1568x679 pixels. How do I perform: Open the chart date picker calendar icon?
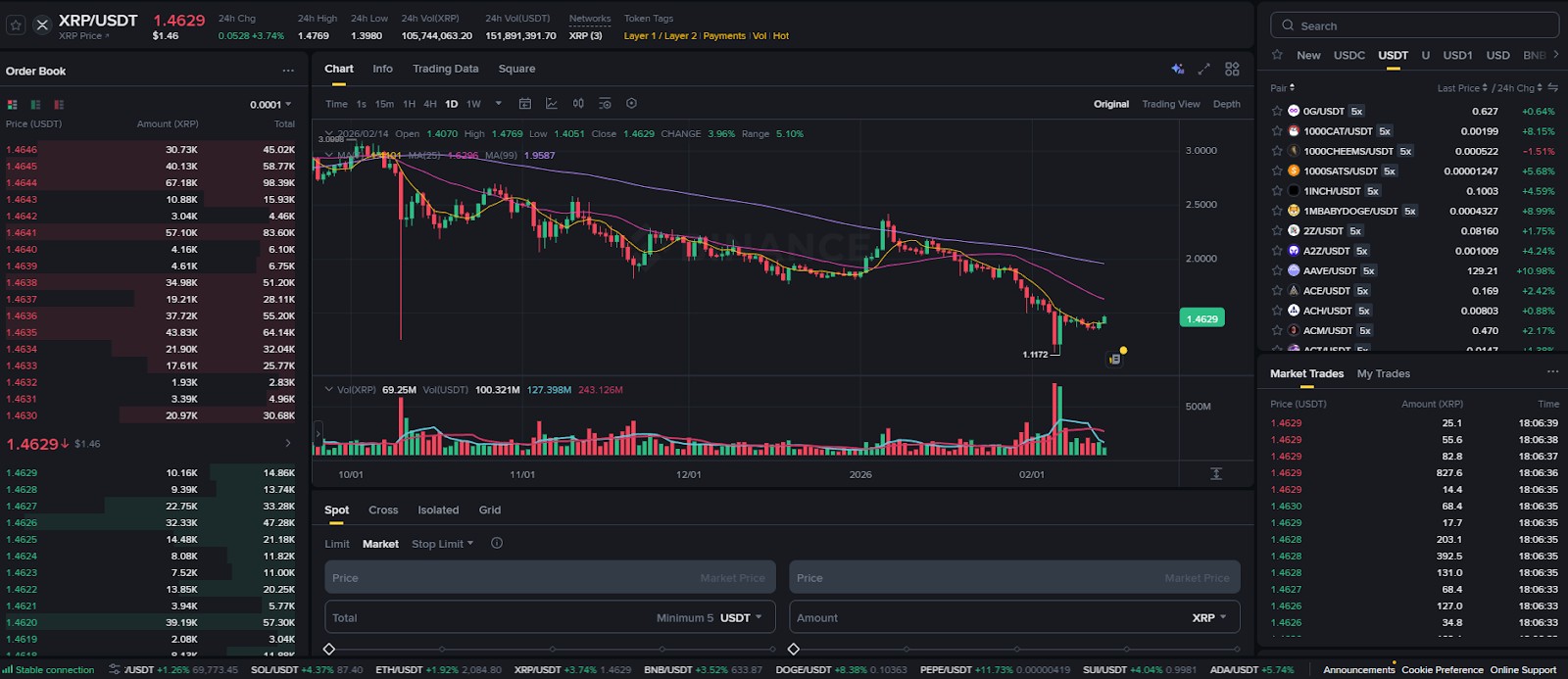525,104
